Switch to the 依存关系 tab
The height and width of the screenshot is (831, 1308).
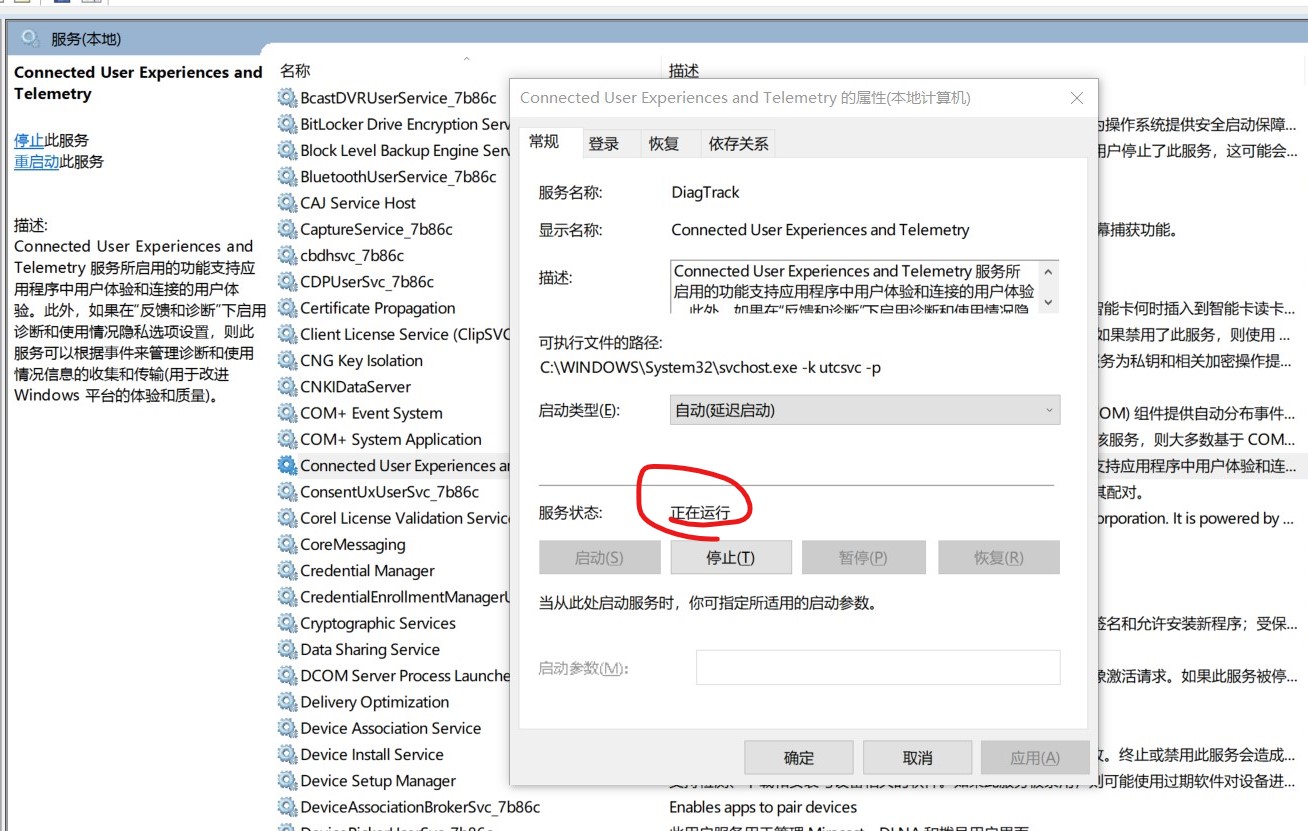(x=738, y=144)
